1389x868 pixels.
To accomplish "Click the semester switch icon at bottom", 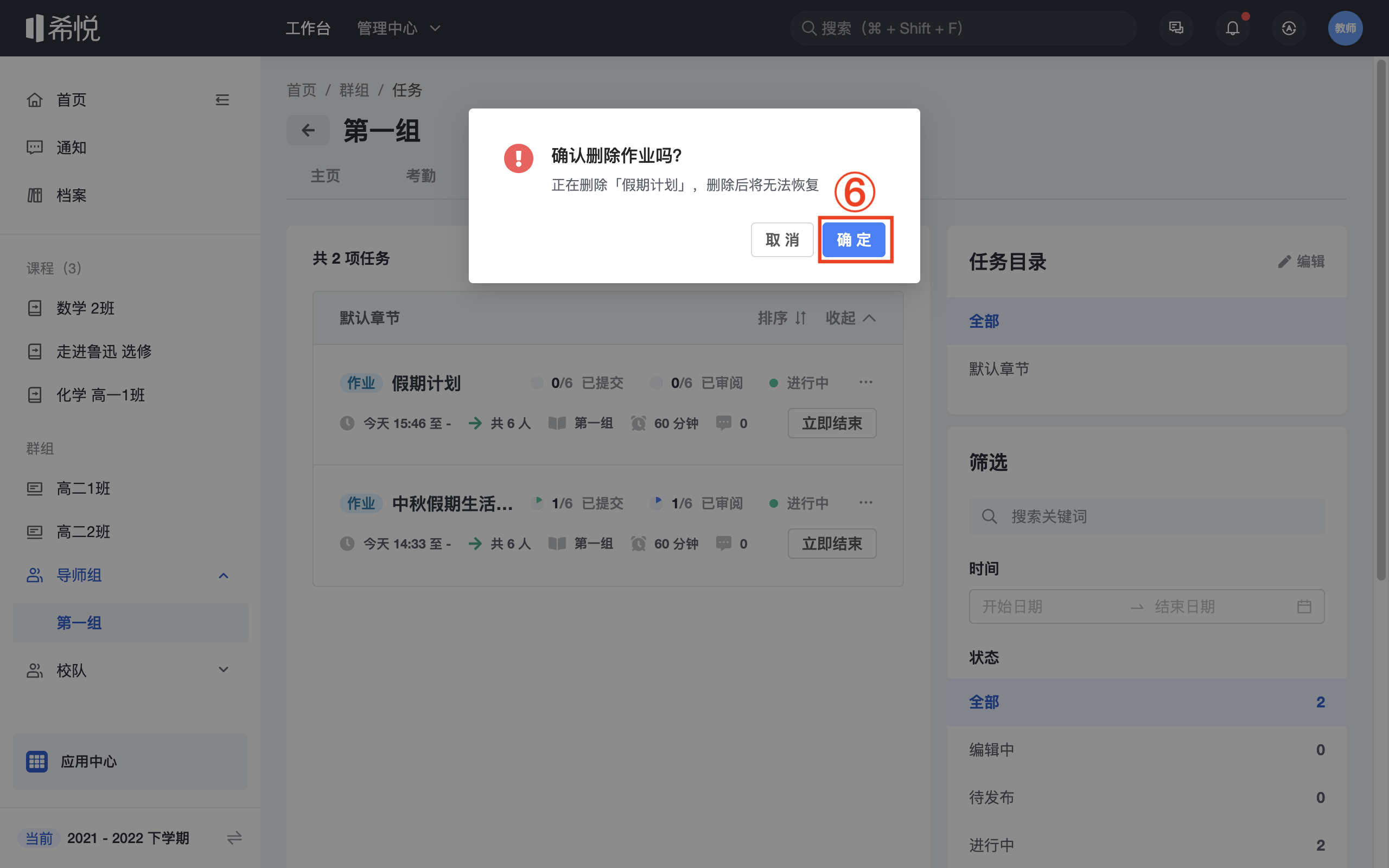I will (234, 838).
